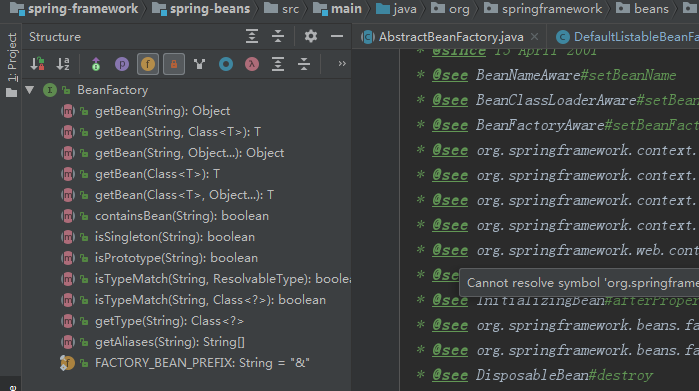Toggle Show Inherited members icon
The width and height of the screenshot is (699, 391).
96,64
